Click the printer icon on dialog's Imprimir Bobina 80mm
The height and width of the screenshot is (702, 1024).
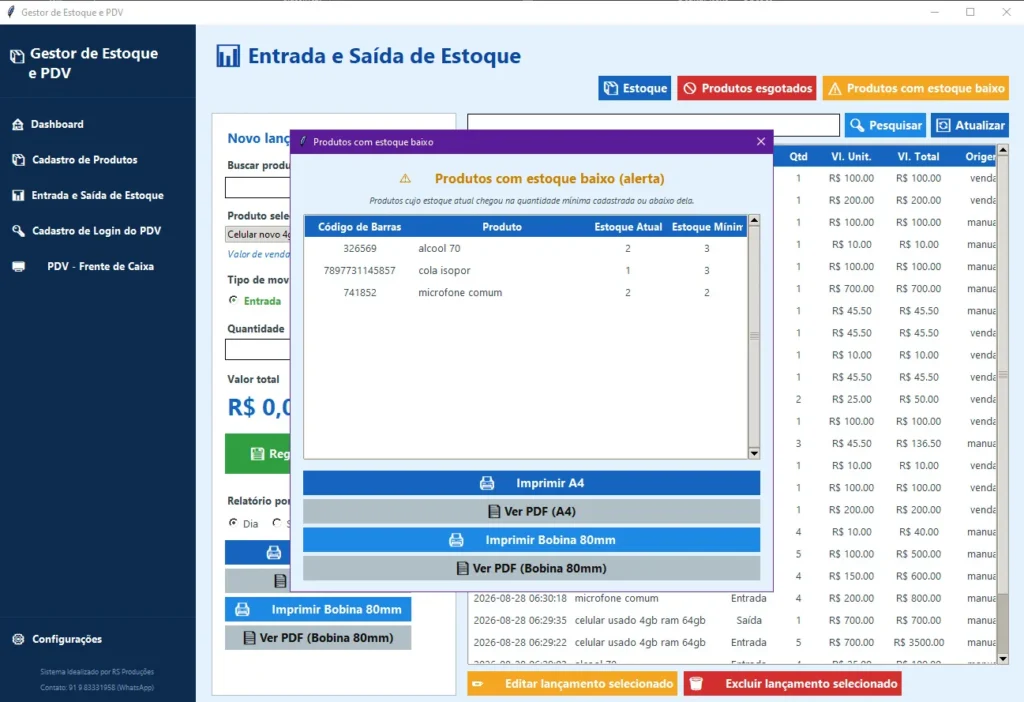(456, 540)
